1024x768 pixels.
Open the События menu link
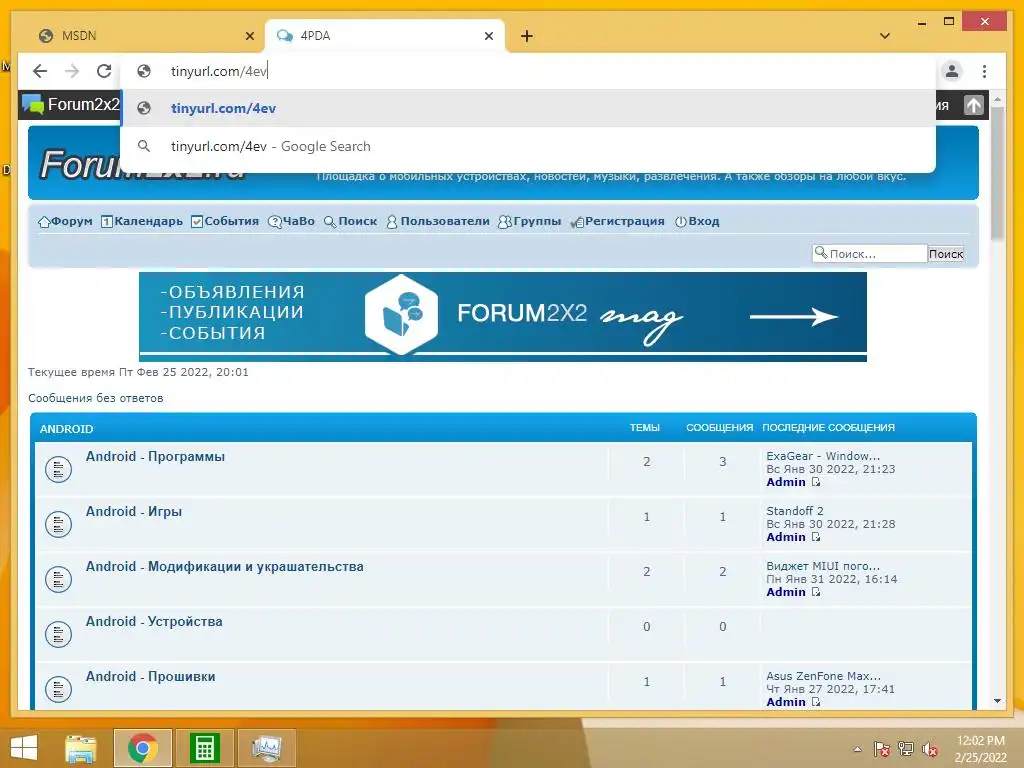(225, 221)
